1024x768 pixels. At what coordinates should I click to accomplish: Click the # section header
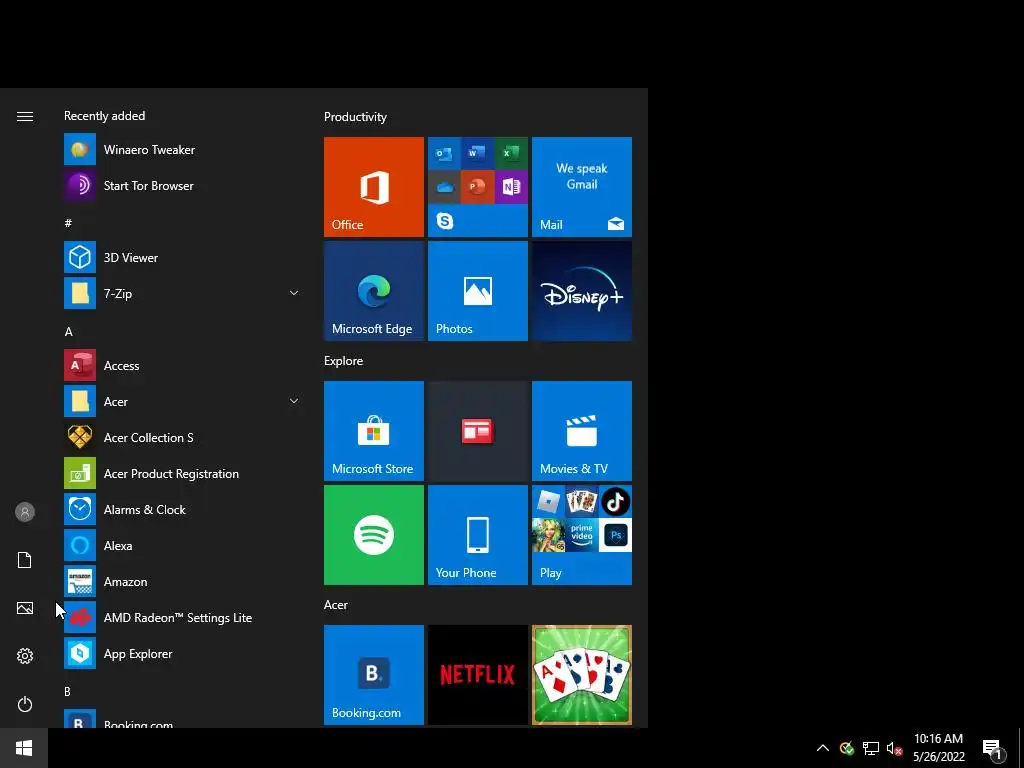click(68, 223)
